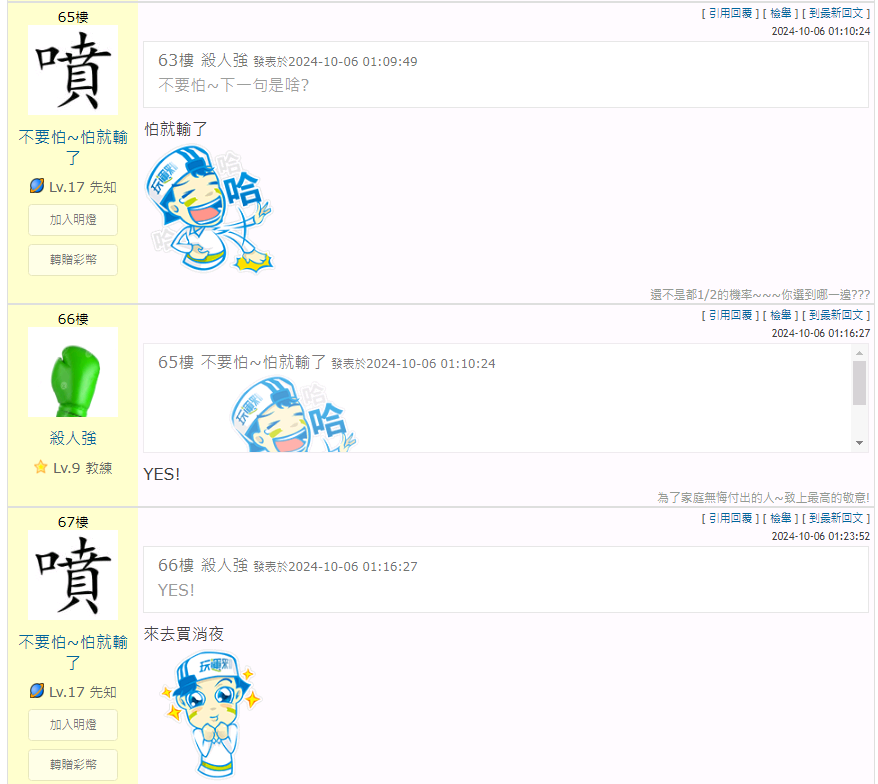878x784 pixels.
Task: Click scrollbar thumb in floor 66 quote
Action: (860, 382)
